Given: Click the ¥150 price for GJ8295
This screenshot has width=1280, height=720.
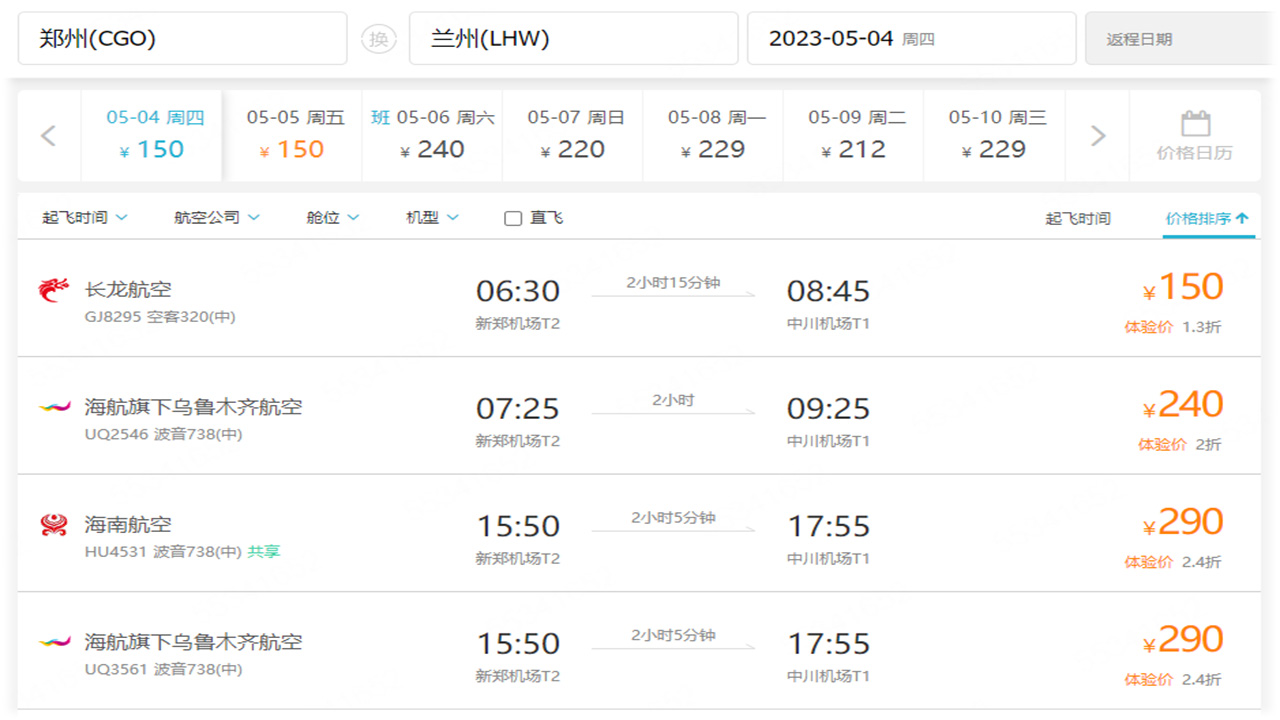Looking at the screenshot, I should pos(1184,288).
